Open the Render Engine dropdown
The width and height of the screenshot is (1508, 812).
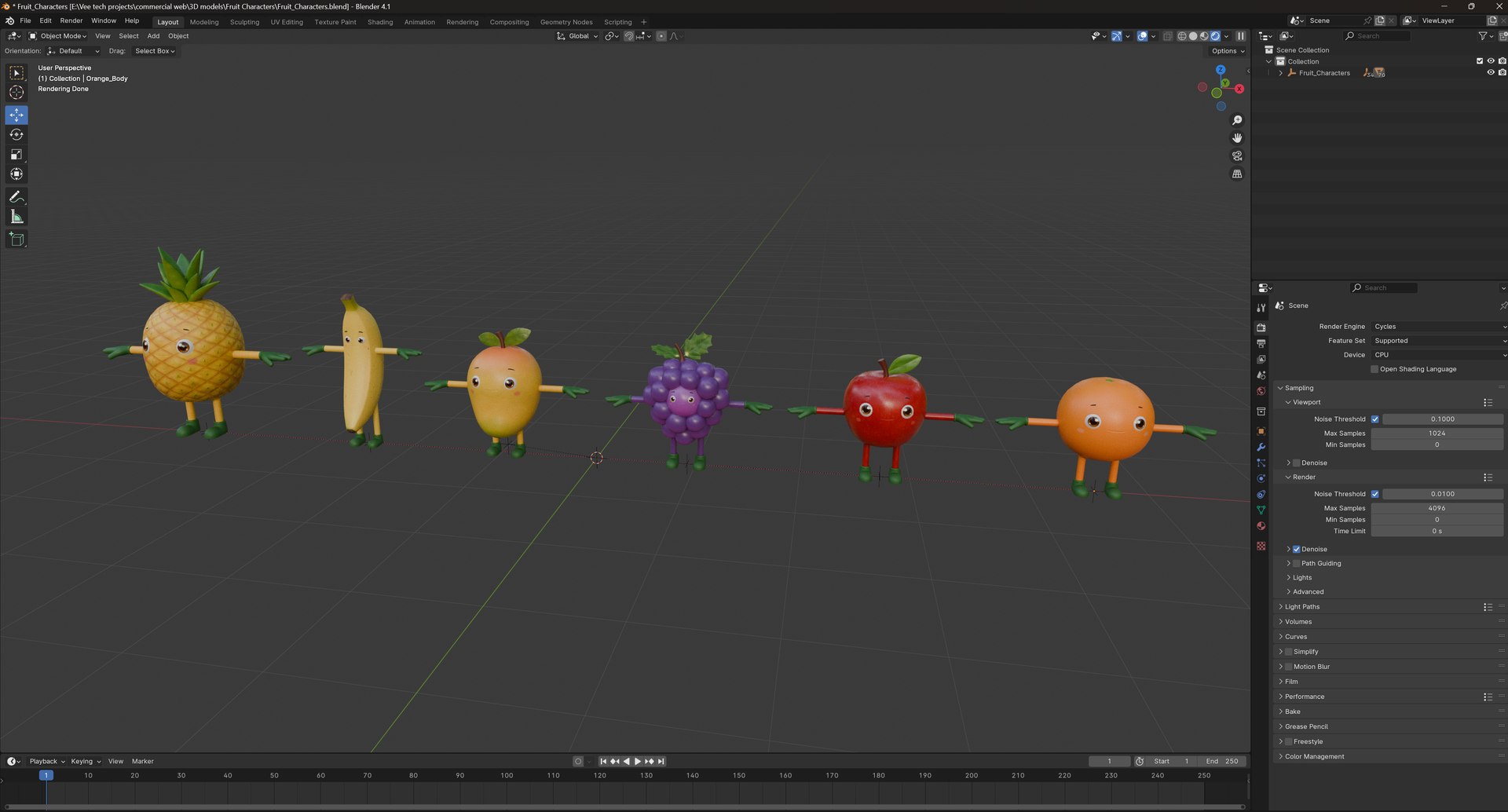[x=1438, y=327]
